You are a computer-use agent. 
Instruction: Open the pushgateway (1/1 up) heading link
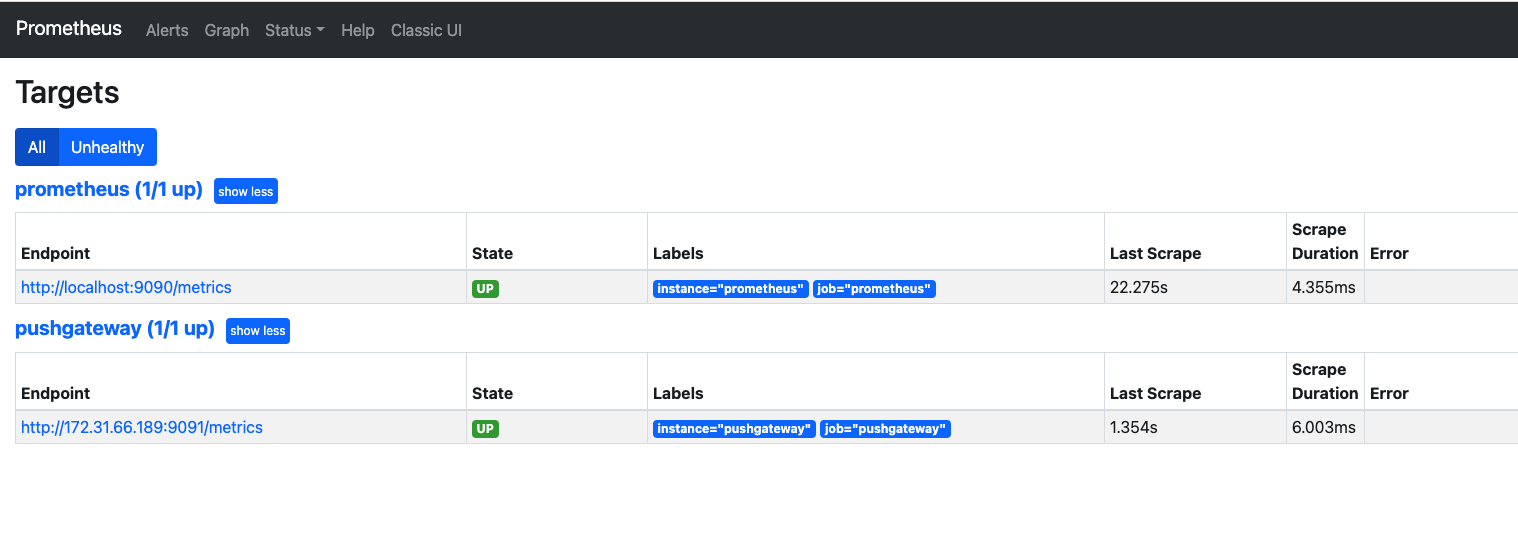[115, 328]
